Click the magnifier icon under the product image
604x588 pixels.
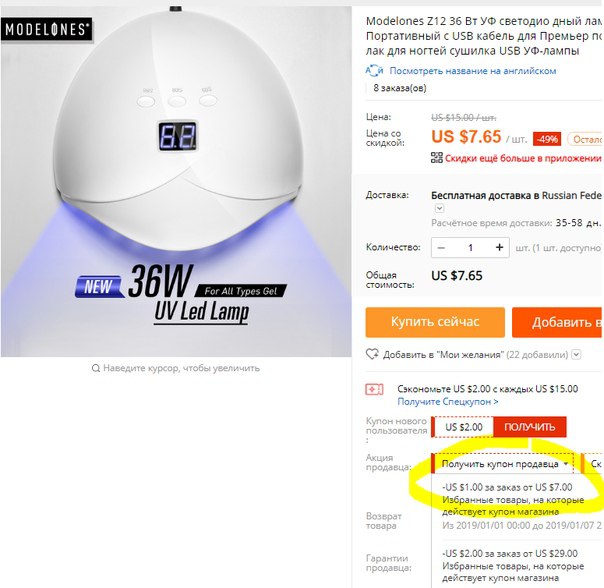[x=96, y=368]
